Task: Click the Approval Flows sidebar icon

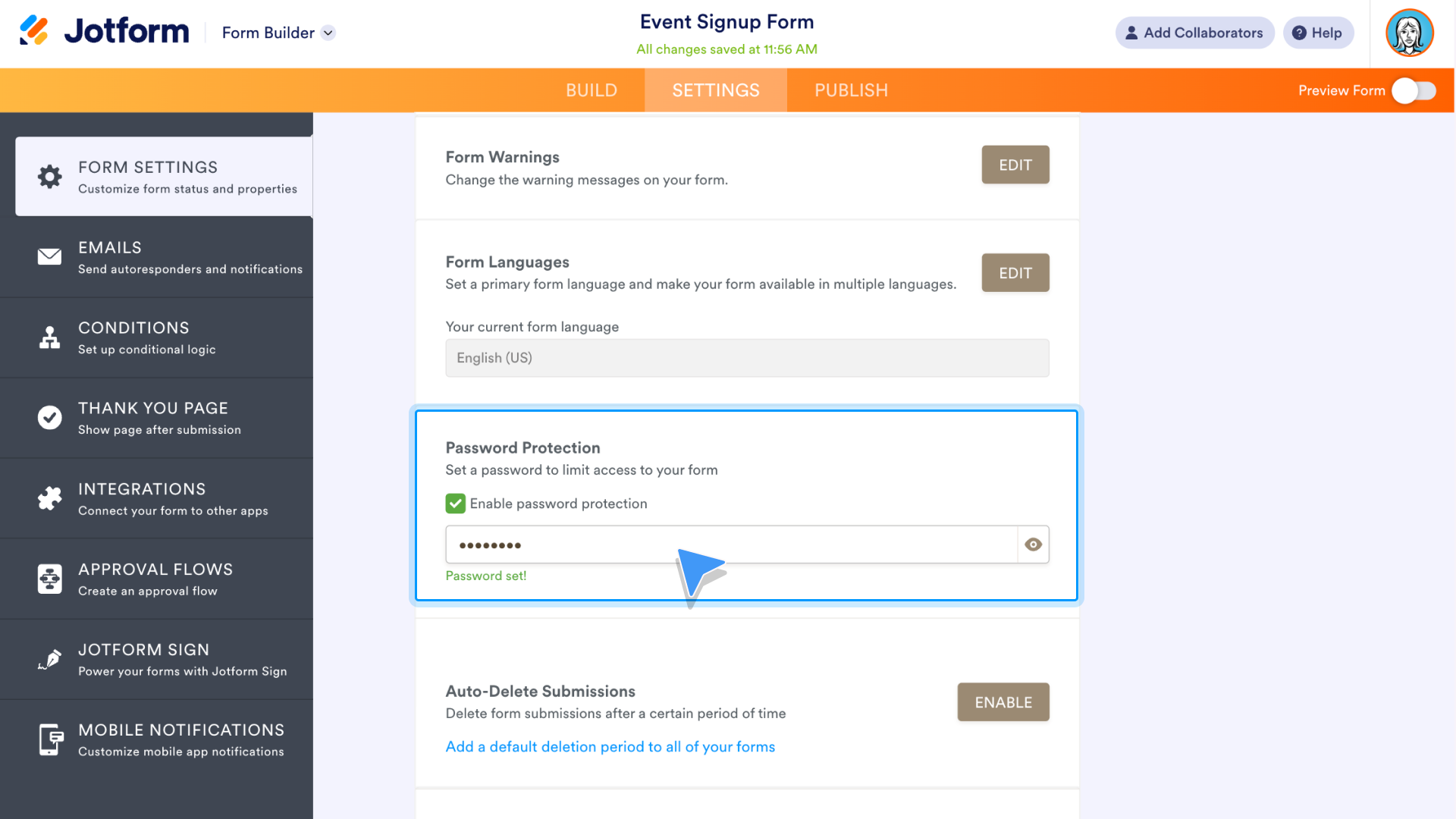Action: 49,578
